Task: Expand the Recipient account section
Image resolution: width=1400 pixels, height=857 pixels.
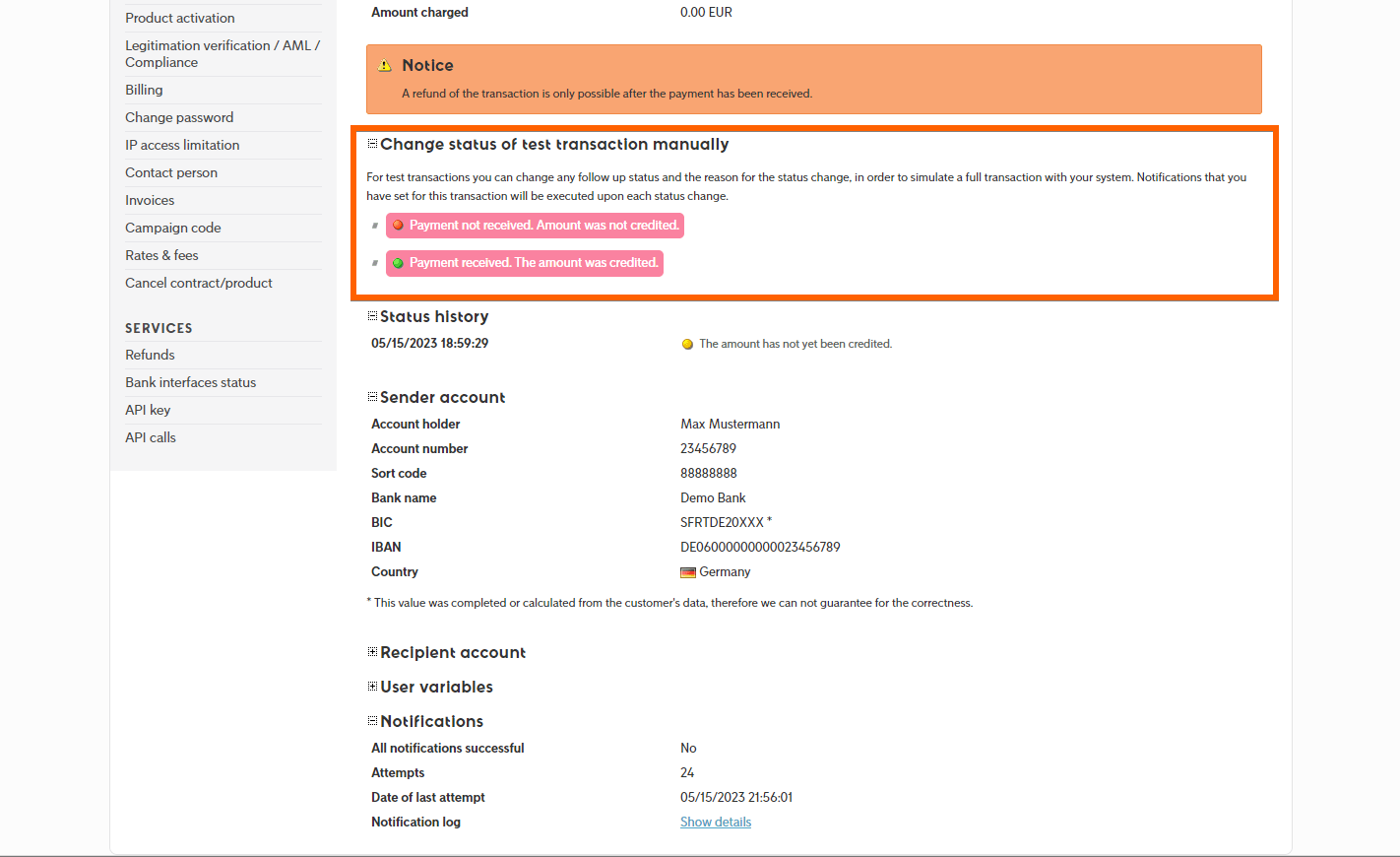Action: click(373, 652)
